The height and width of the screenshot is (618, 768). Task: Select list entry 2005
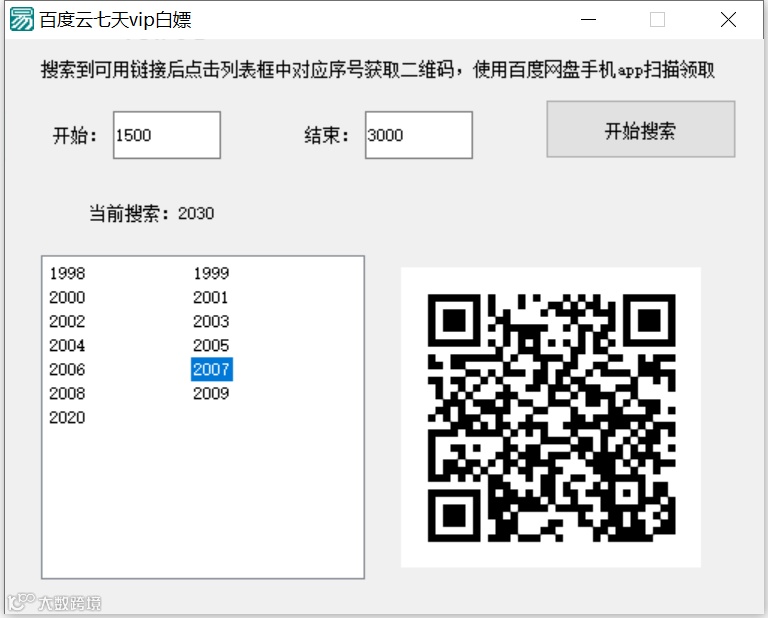211,345
